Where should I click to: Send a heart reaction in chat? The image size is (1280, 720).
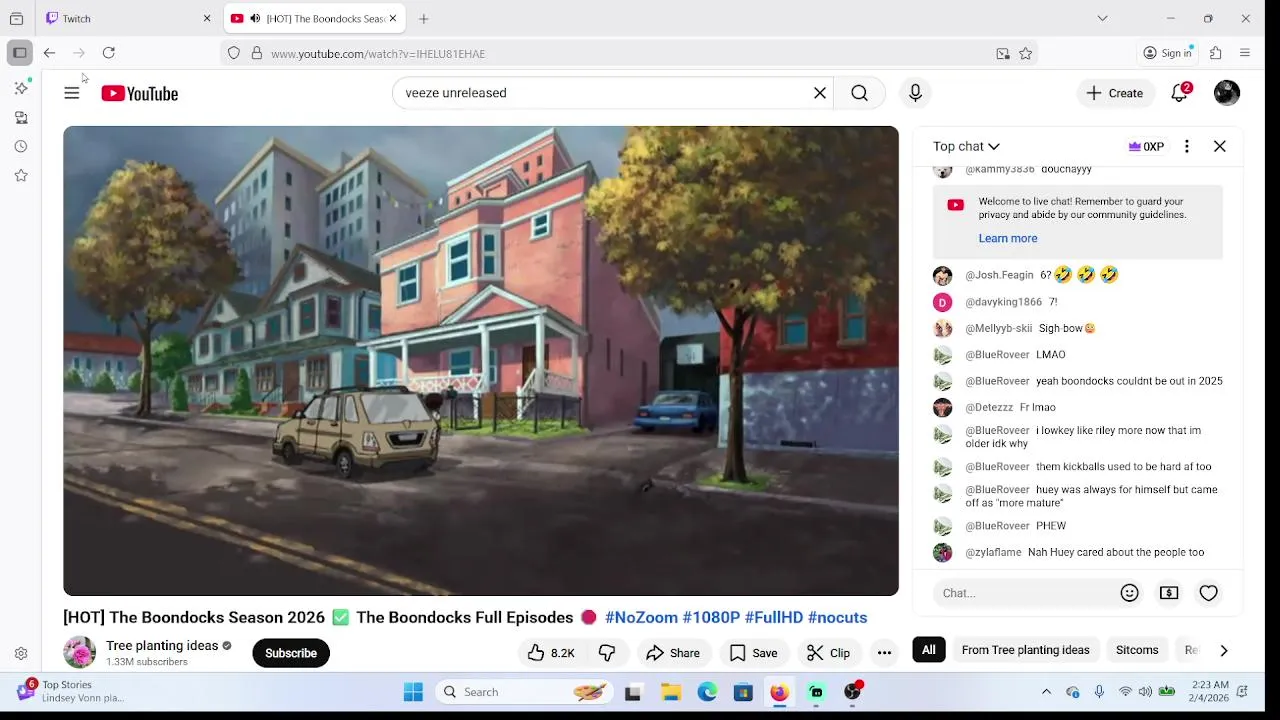point(1209,593)
